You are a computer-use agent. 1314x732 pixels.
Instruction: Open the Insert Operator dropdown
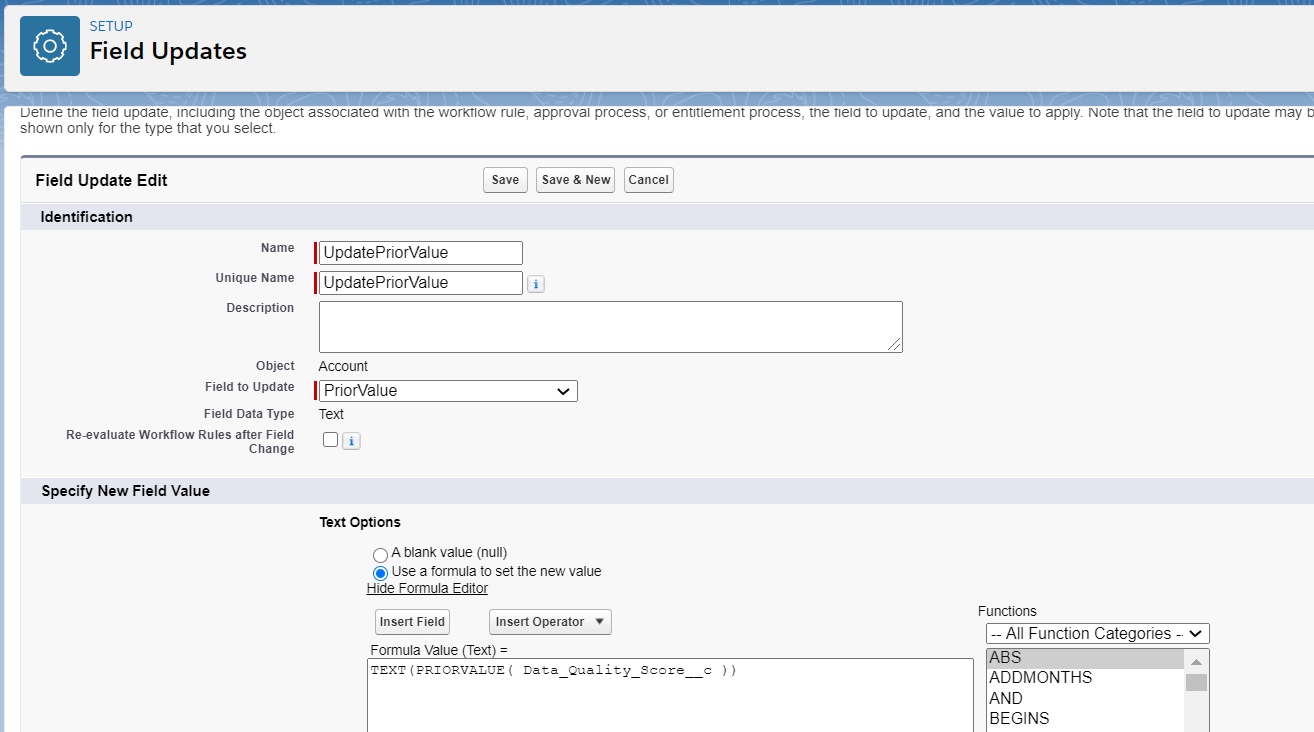coord(549,621)
